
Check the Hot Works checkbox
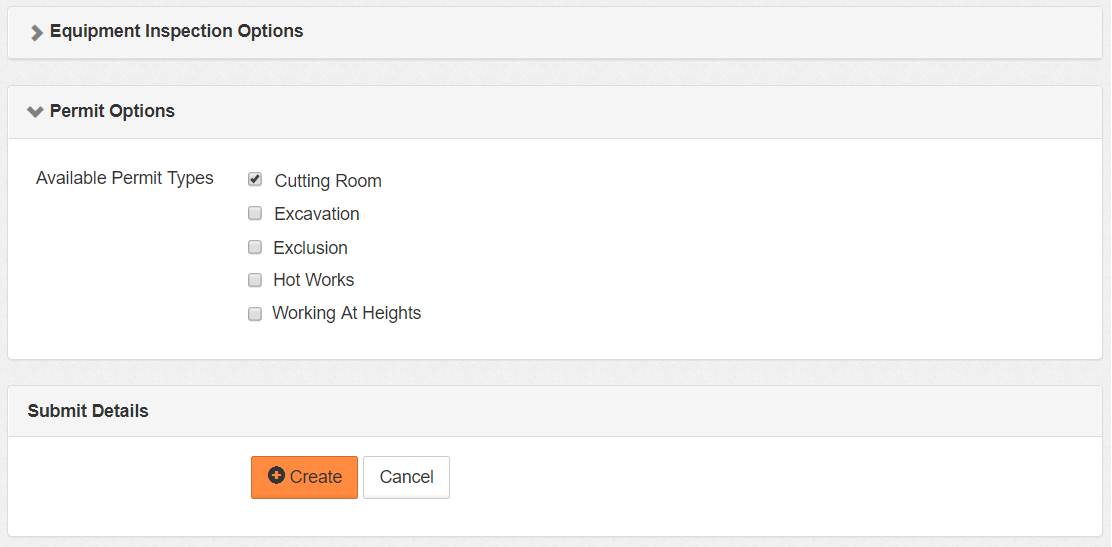click(x=255, y=280)
